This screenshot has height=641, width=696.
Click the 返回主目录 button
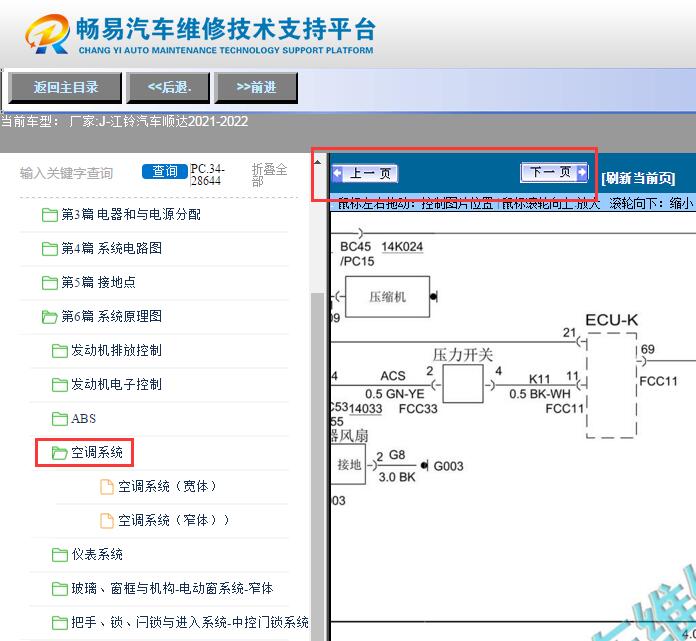tap(65, 87)
